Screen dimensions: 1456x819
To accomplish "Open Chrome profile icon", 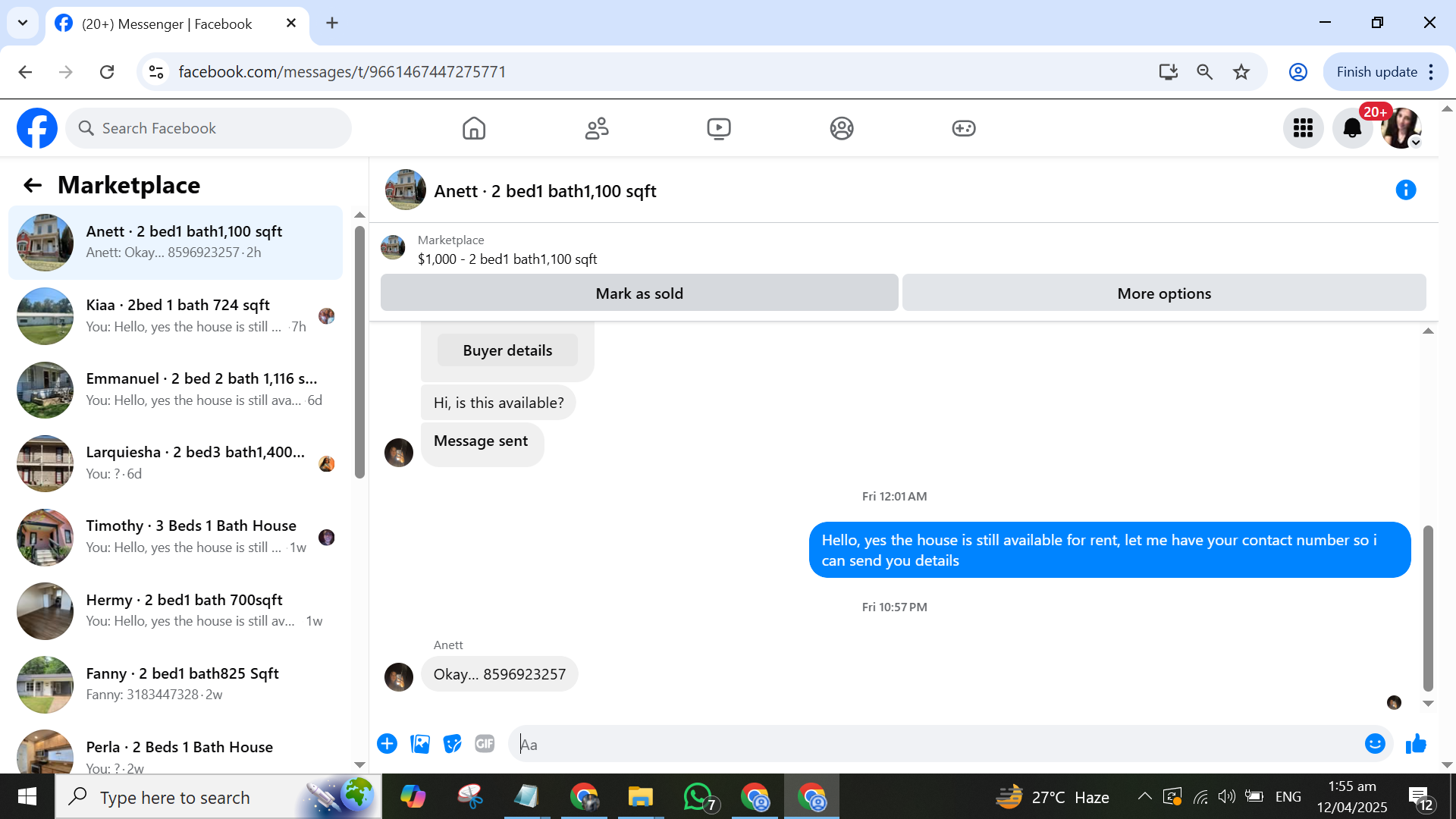I will point(1298,72).
